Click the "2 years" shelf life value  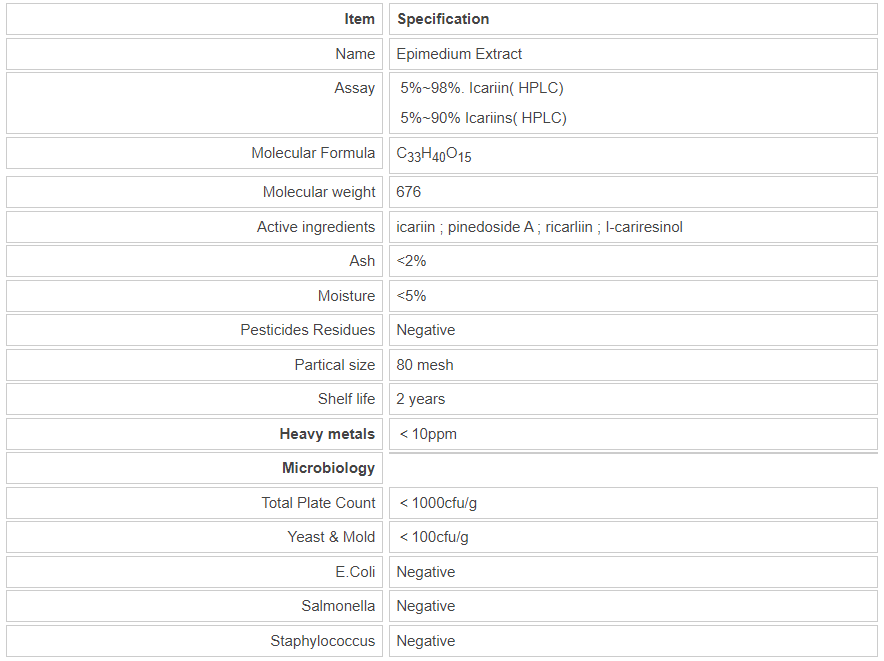click(x=421, y=399)
